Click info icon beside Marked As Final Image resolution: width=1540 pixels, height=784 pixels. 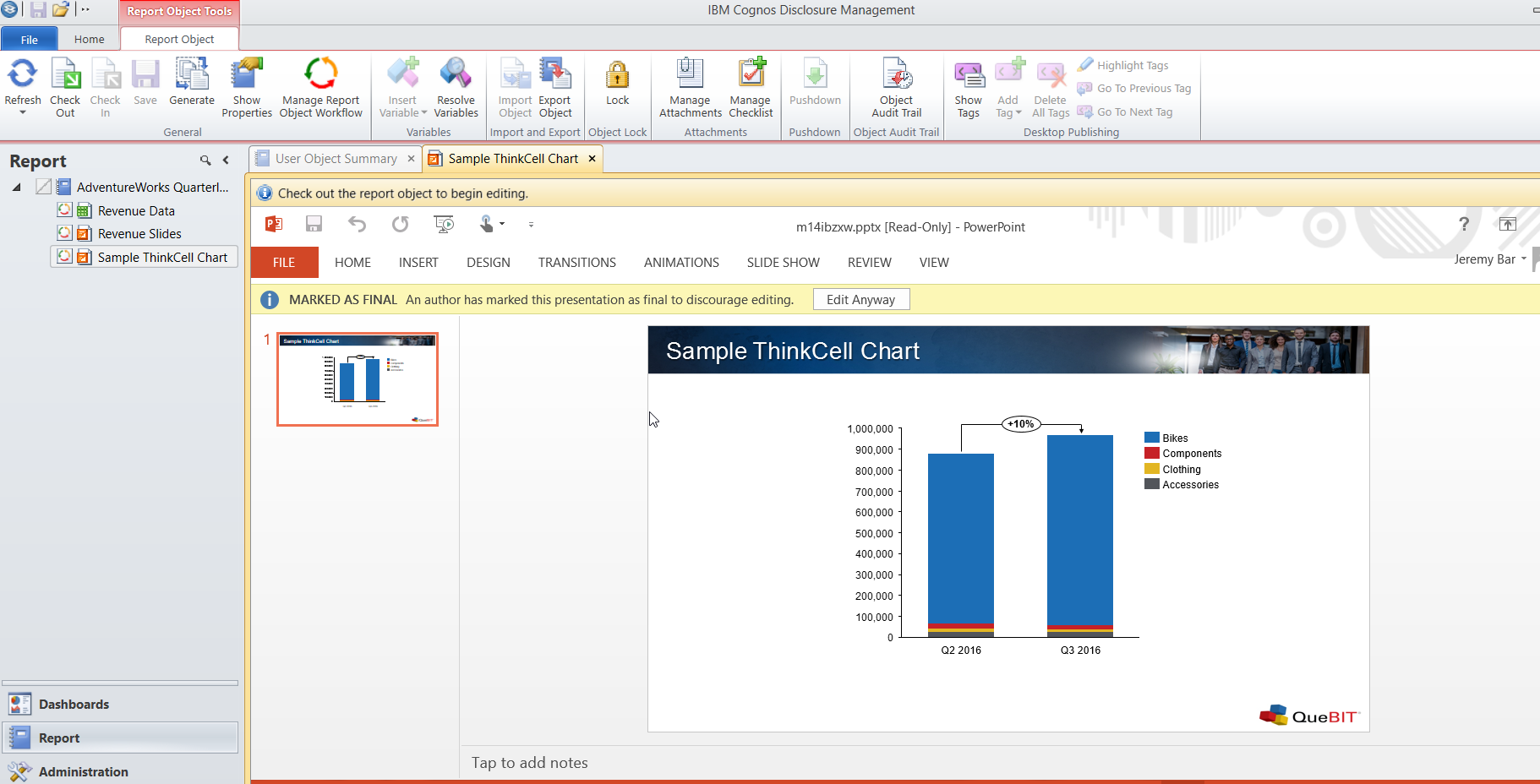click(270, 300)
